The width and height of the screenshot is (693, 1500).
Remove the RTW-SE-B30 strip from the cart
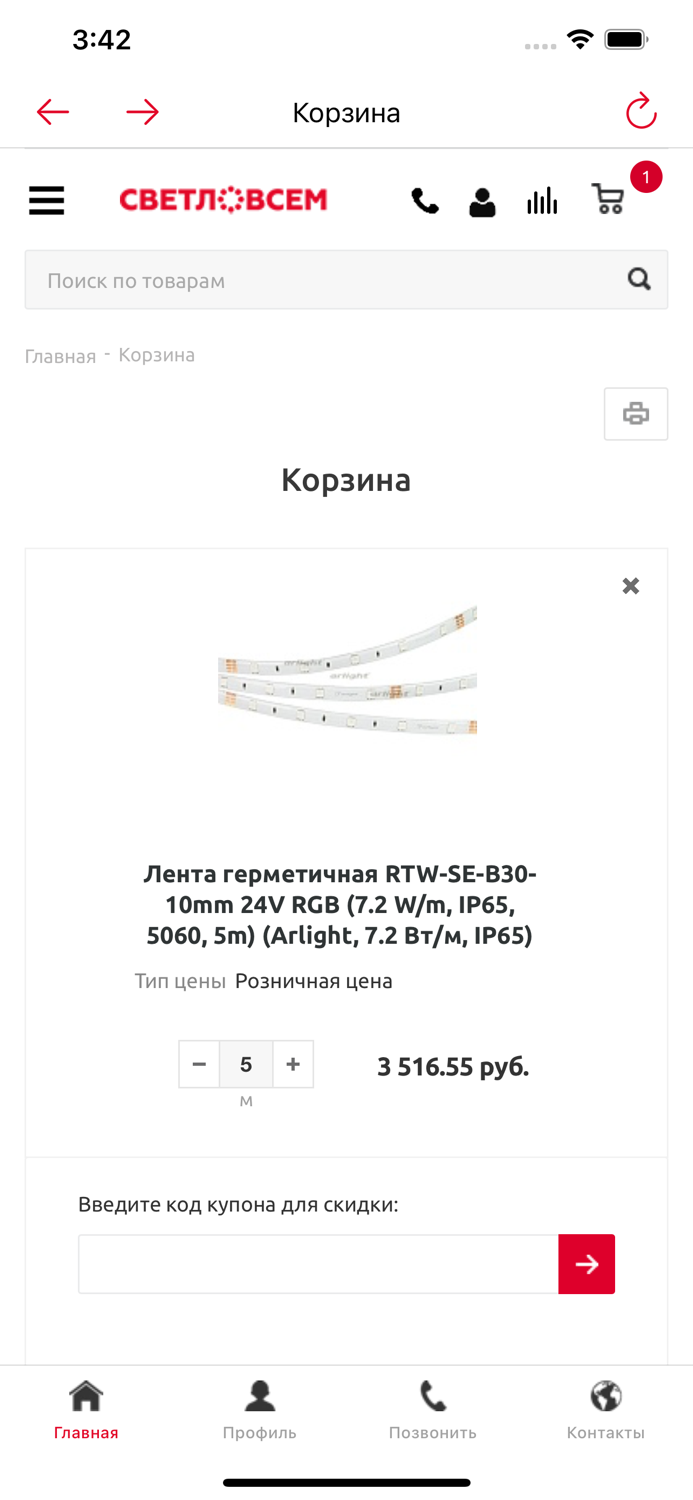tap(630, 585)
